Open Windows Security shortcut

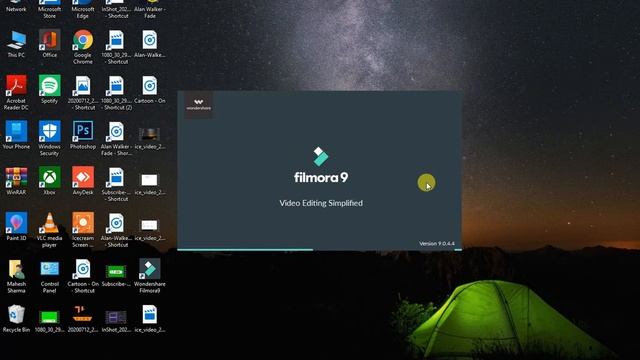click(49, 138)
